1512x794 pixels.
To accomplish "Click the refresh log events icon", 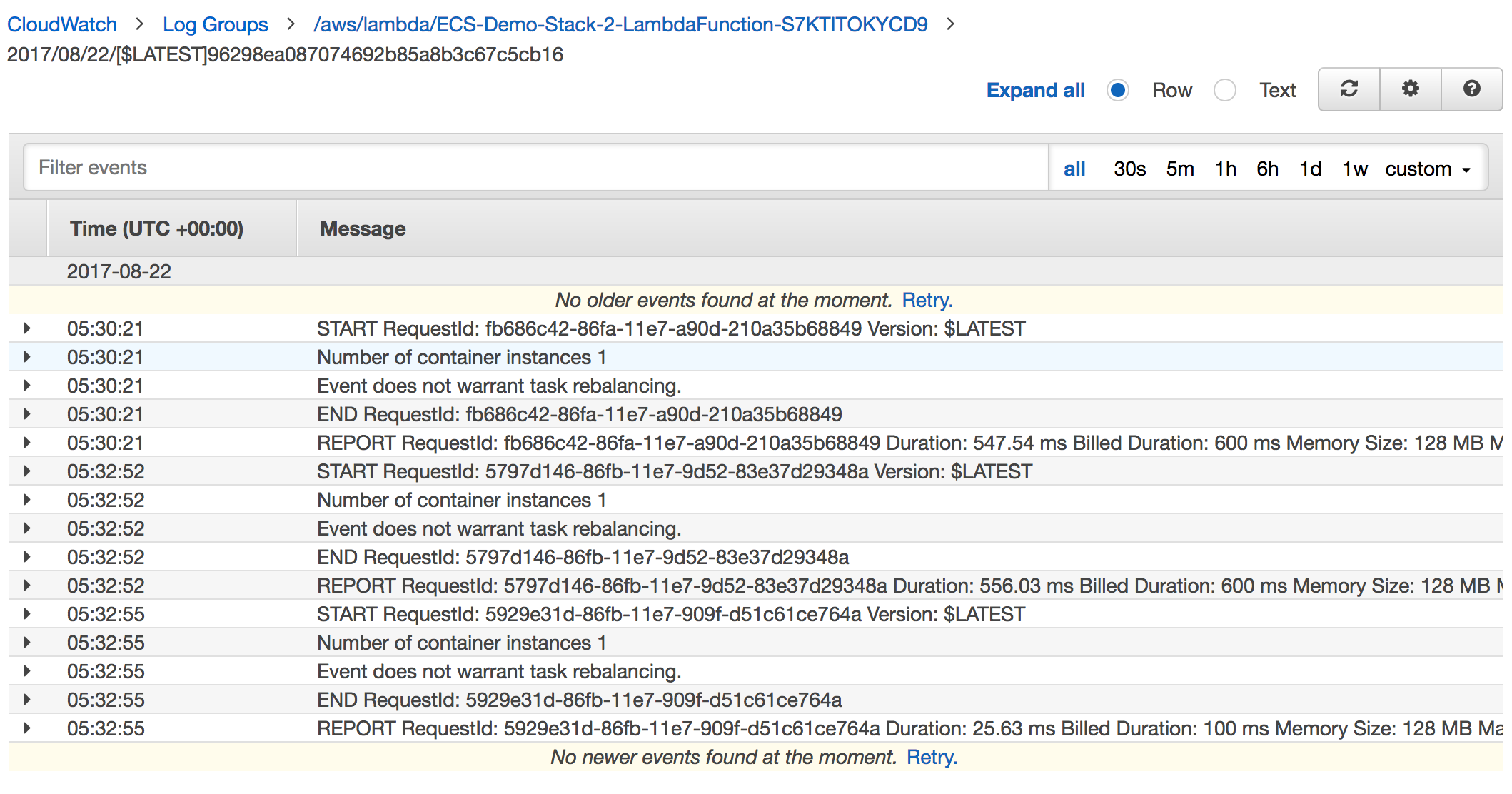I will 1349,89.
